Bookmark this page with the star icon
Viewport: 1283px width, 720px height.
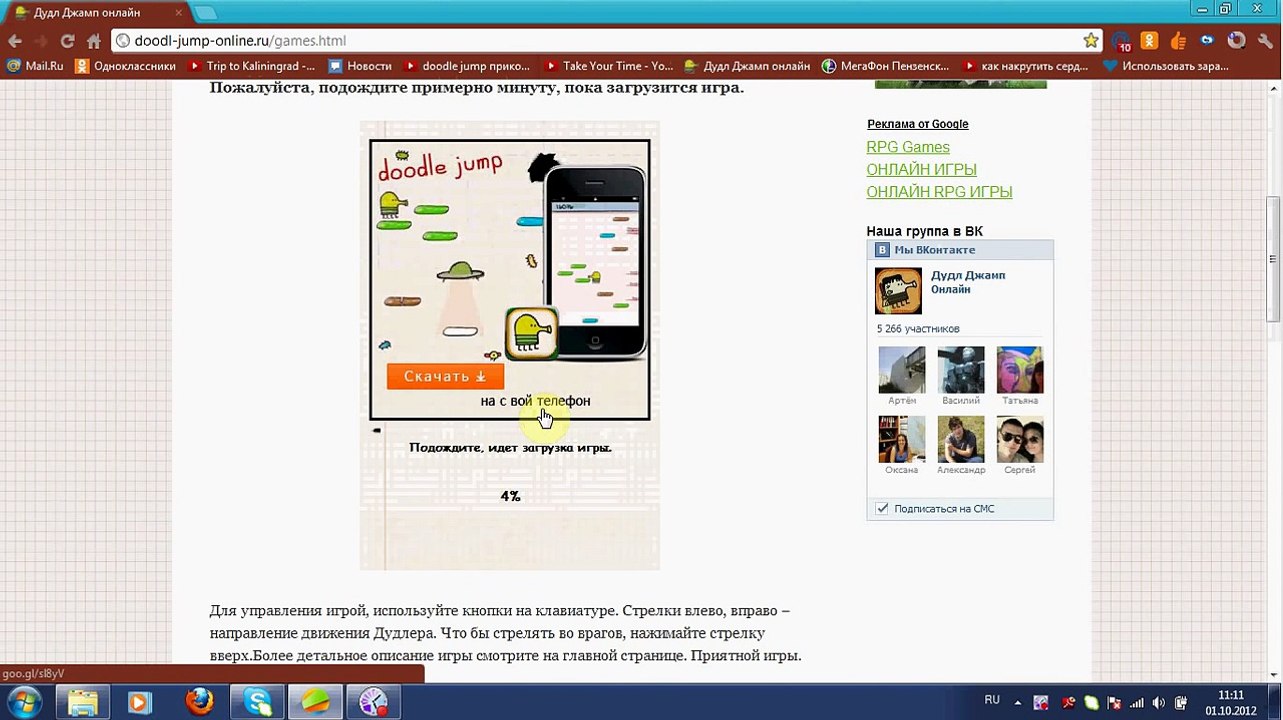tap(1090, 41)
